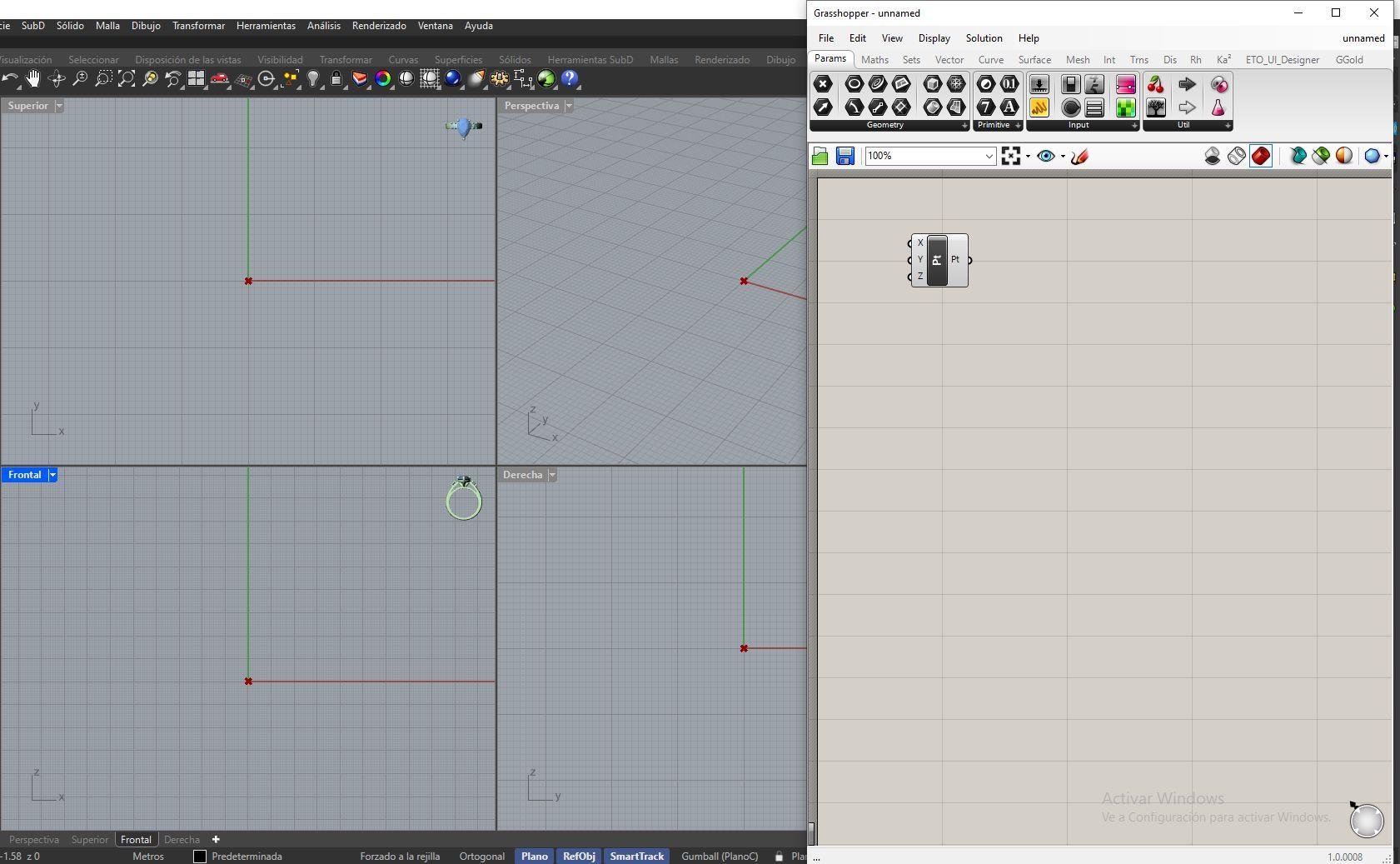Click the tree Param Viewer icon

(x=1156, y=107)
